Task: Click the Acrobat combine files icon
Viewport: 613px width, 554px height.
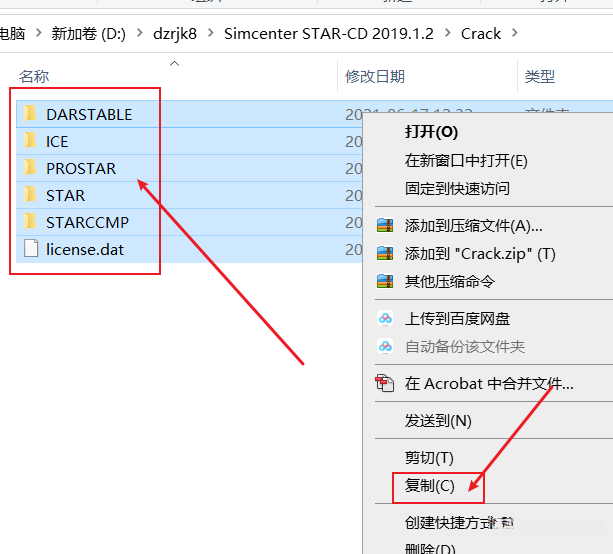Action: 385,383
